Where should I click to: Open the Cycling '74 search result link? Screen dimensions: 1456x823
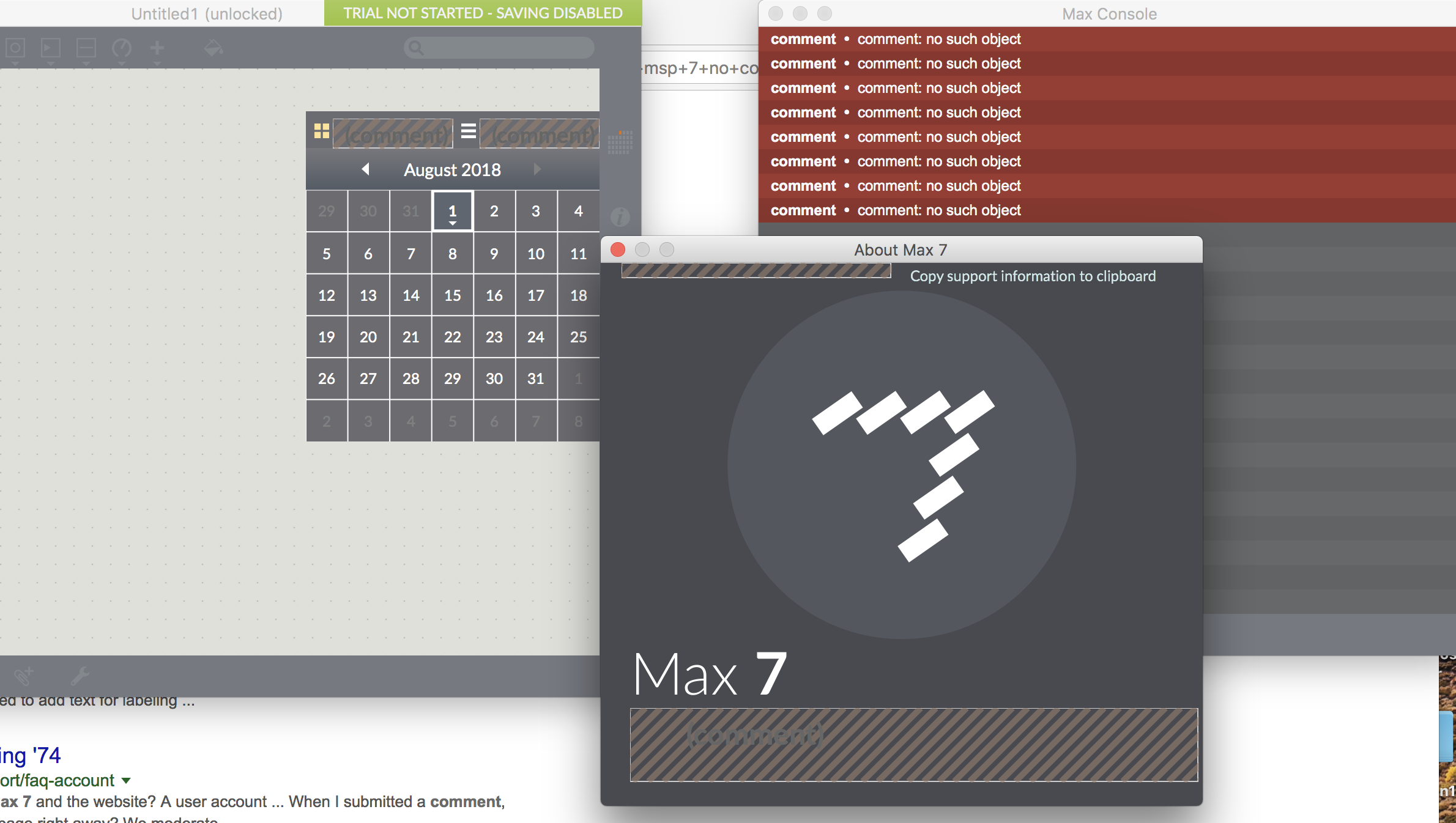point(31,756)
